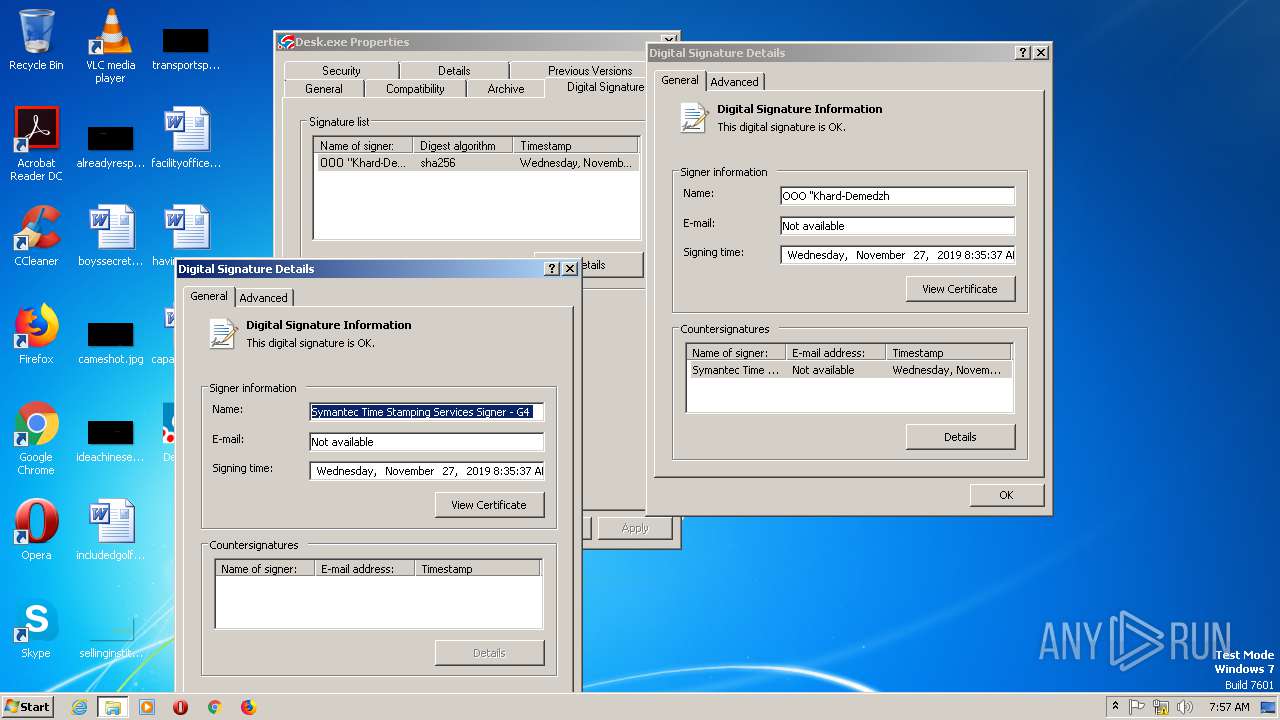Open Windows Media Player taskbar icon
This screenshot has height=720, width=1280.
point(147,707)
